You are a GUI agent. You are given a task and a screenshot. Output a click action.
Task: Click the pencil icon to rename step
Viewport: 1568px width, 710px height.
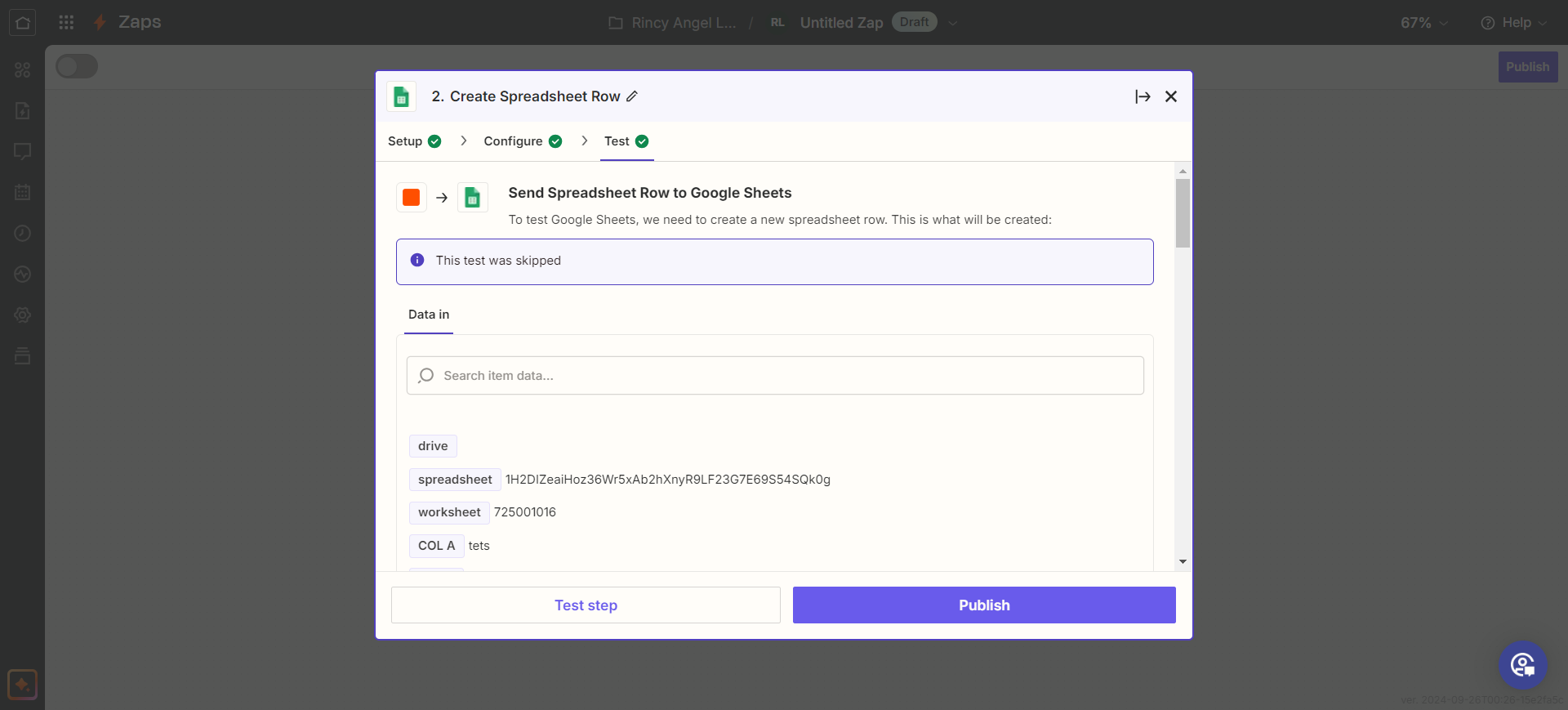[x=632, y=96]
